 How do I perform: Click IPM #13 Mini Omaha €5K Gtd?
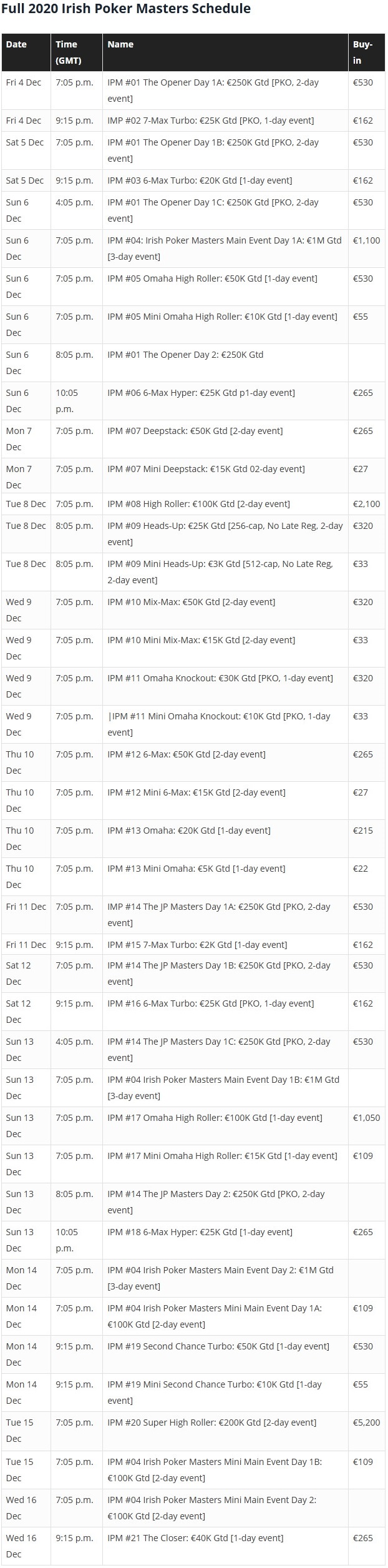tap(196, 869)
